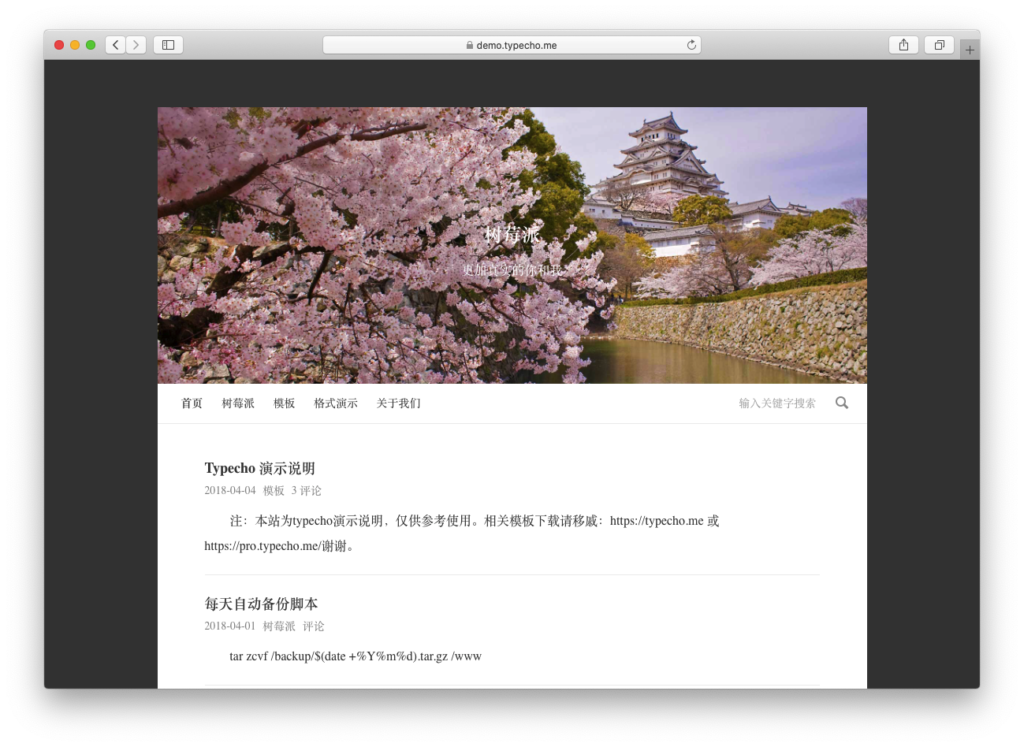Open a new tab with the plus icon
Viewport: 1024px width, 747px height.
[969, 48]
